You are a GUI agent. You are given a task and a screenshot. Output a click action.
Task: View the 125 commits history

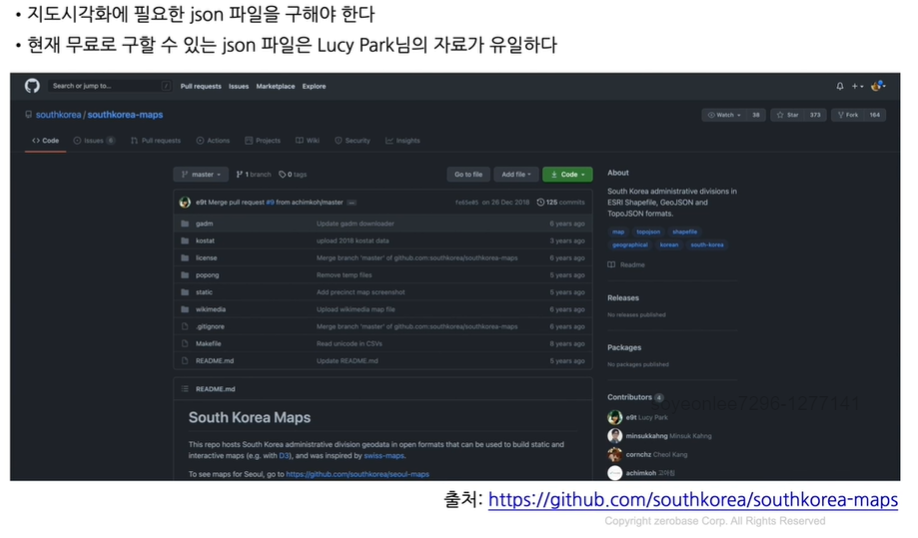coord(561,203)
